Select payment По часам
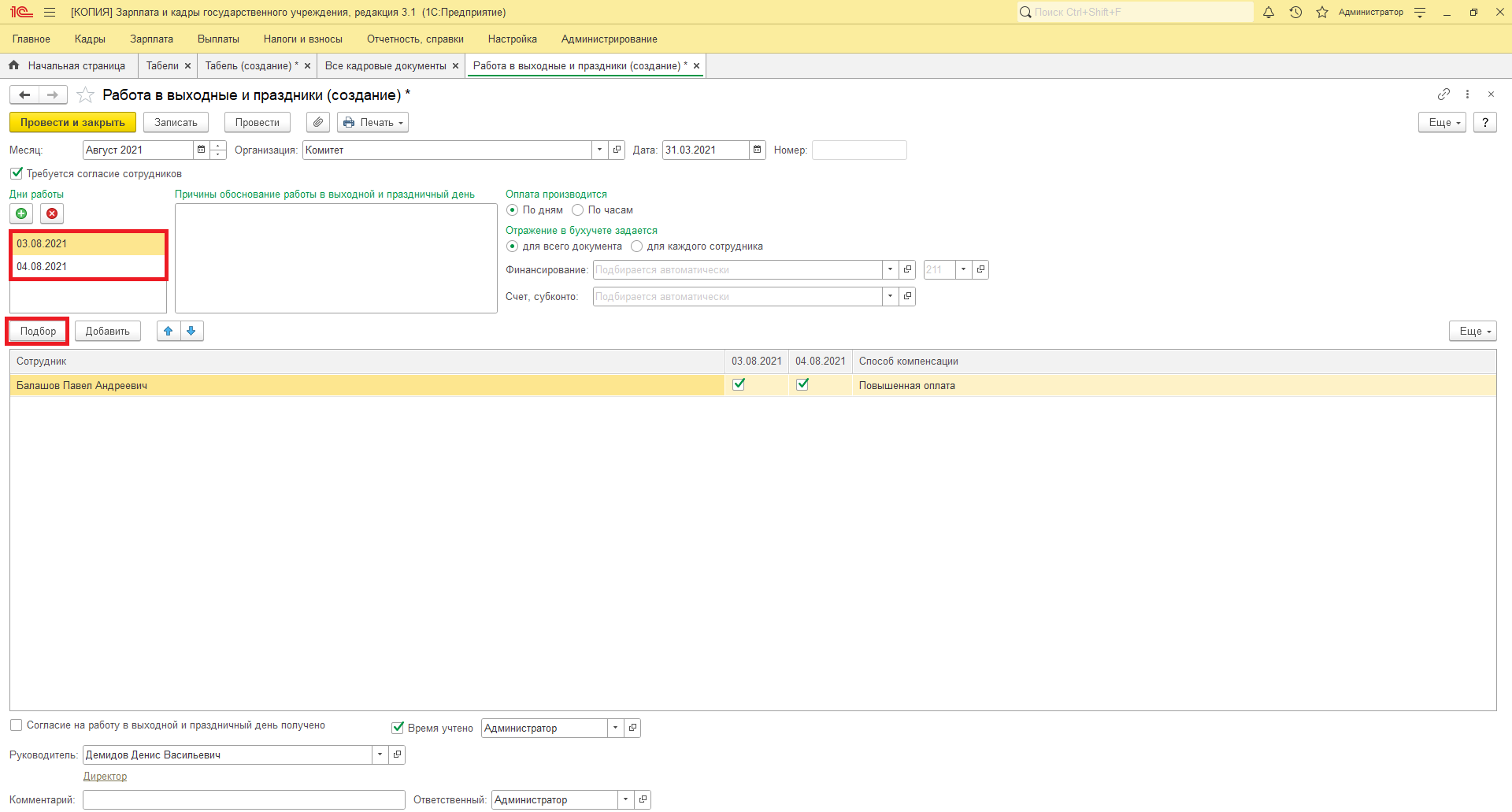 [x=578, y=210]
